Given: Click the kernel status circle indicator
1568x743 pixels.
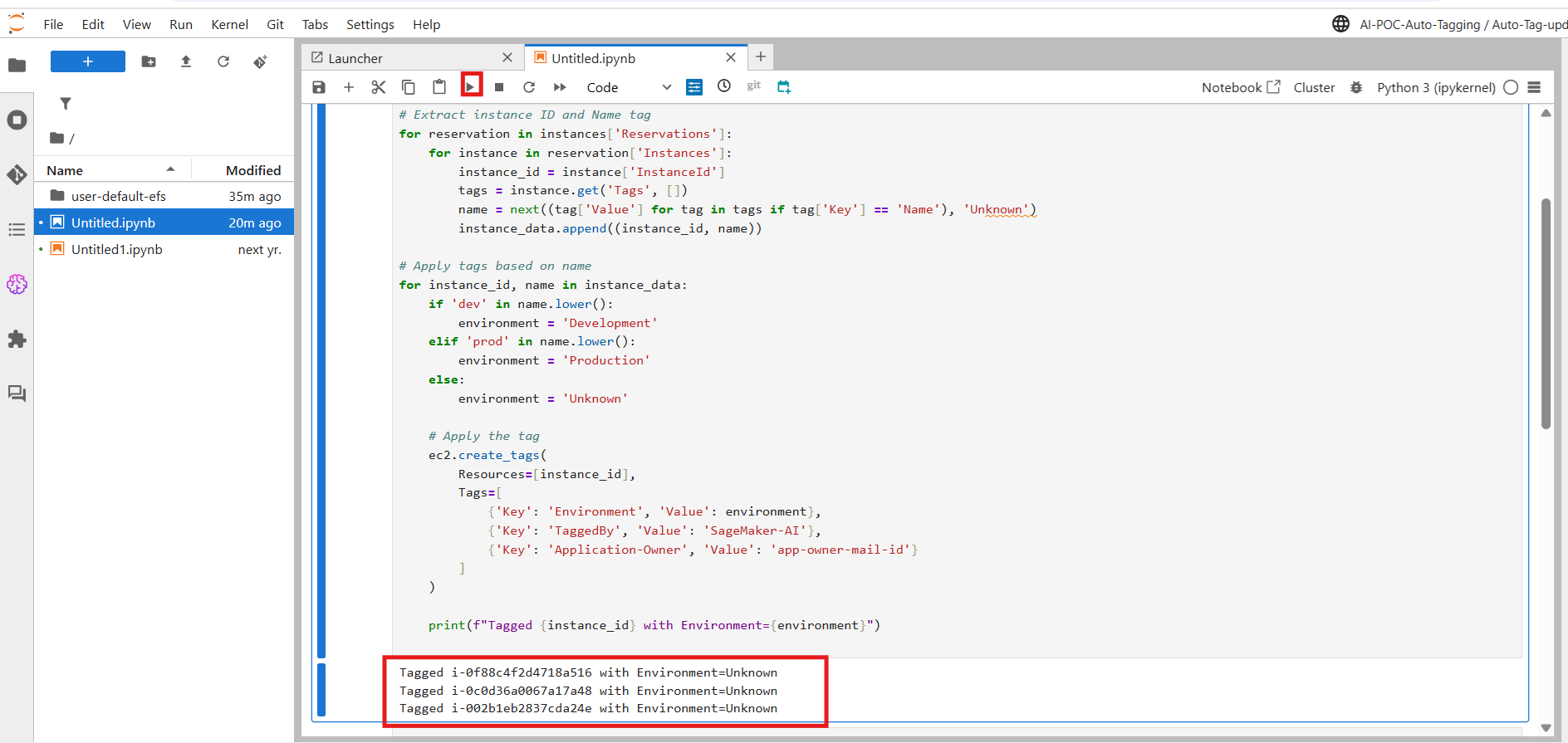Looking at the screenshot, I should pos(1511,87).
